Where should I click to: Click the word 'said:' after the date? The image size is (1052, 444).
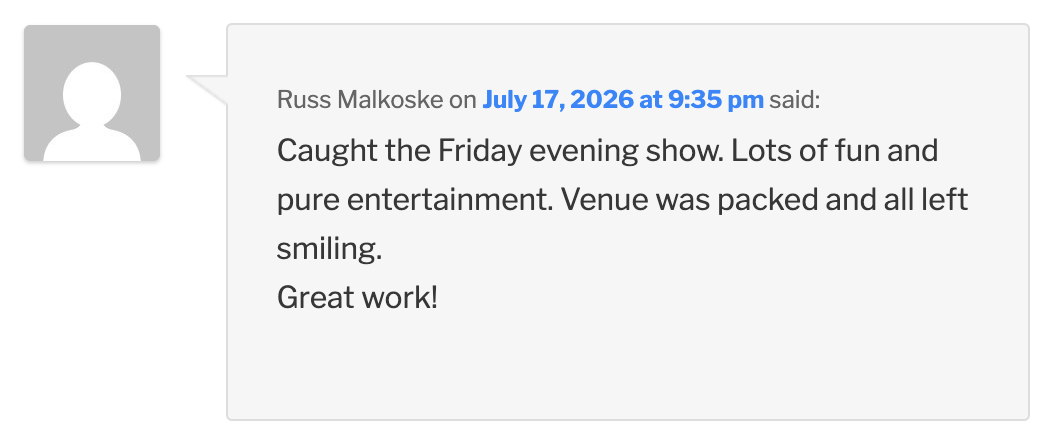pos(794,101)
